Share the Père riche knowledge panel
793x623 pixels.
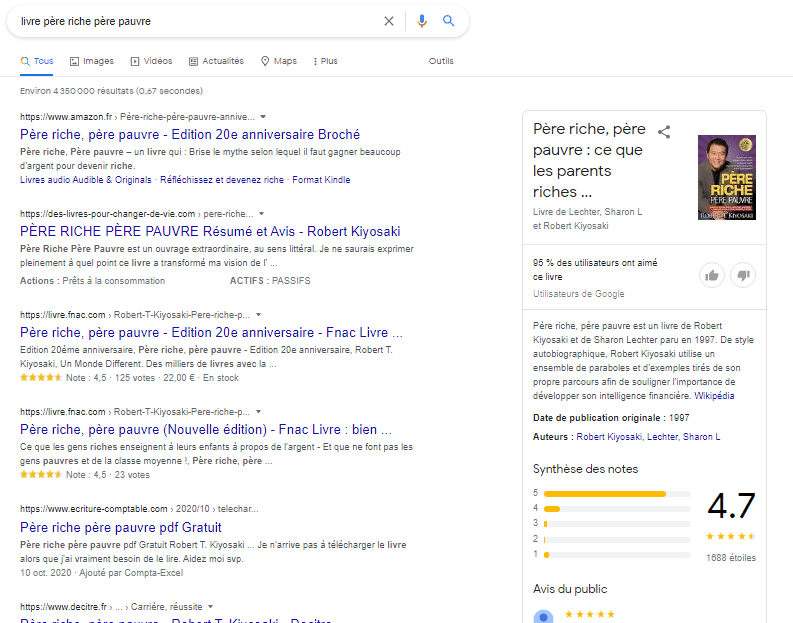point(664,132)
